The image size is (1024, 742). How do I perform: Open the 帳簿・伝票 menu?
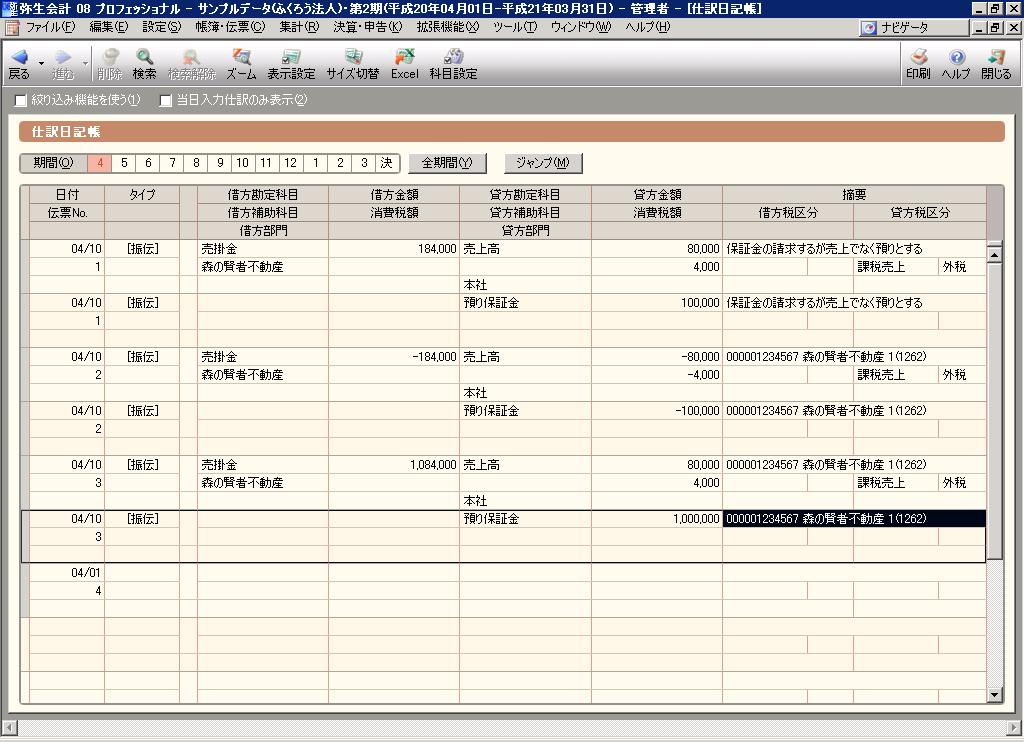point(230,27)
